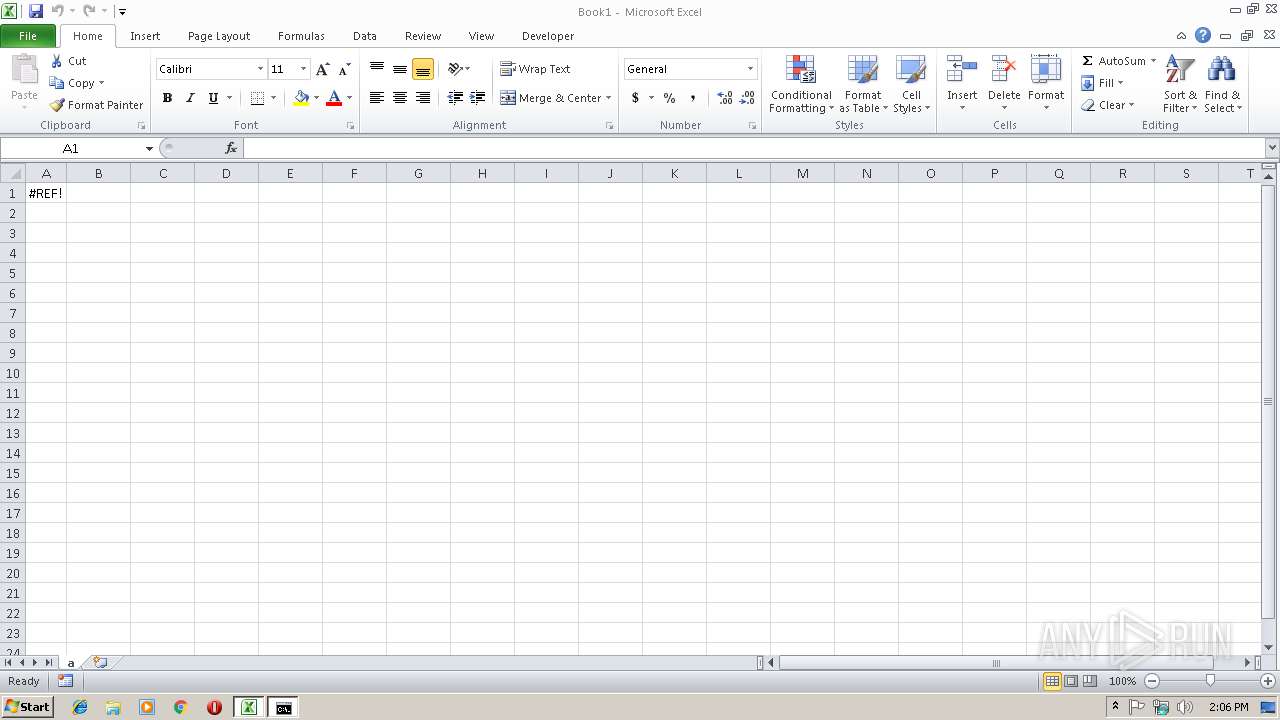This screenshot has height=720, width=1280.
Task: Click the Insert Function fx icon
Action: click(231, 148)
